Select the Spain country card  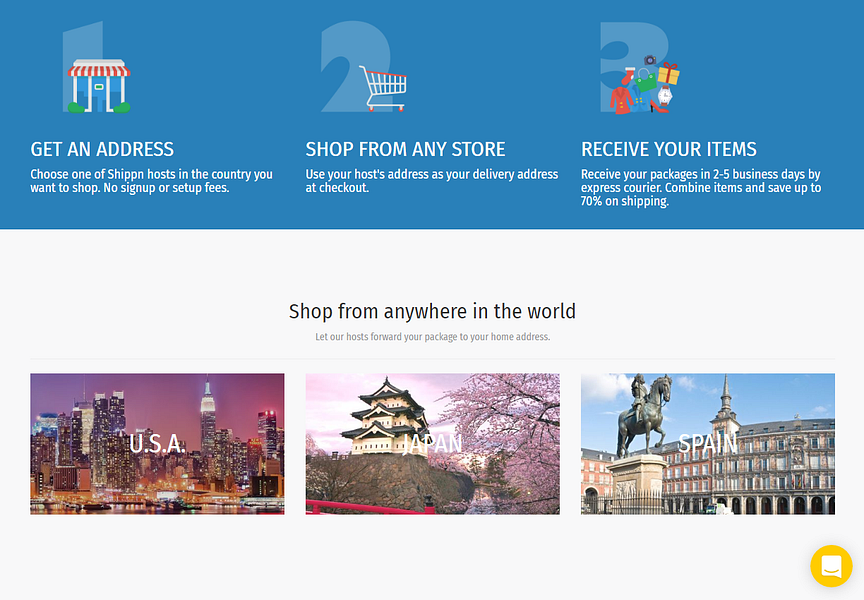(708, 444)
